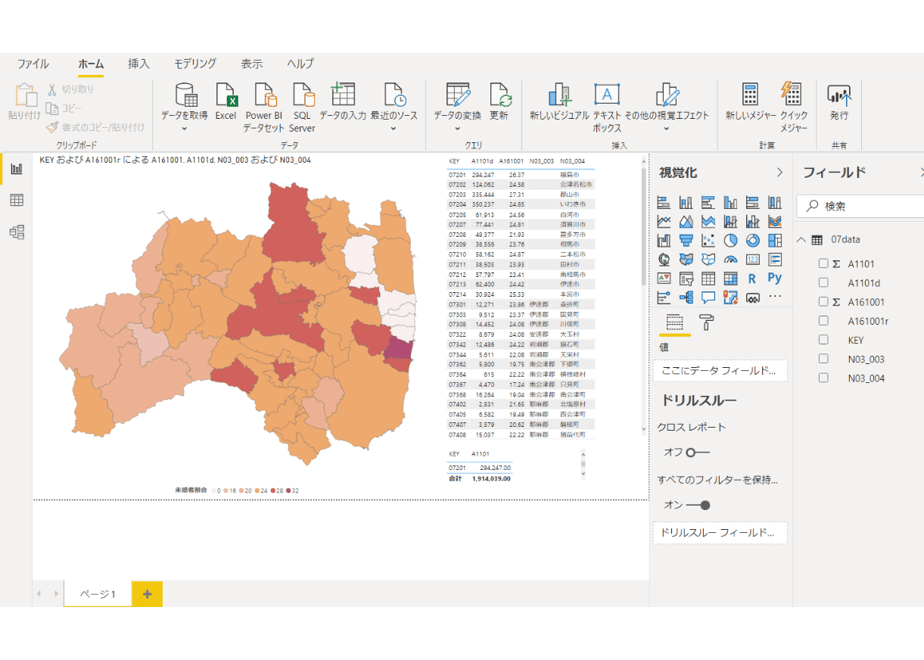
Task: Open the Format paint roller tab
Action: [x=706, y=322]
